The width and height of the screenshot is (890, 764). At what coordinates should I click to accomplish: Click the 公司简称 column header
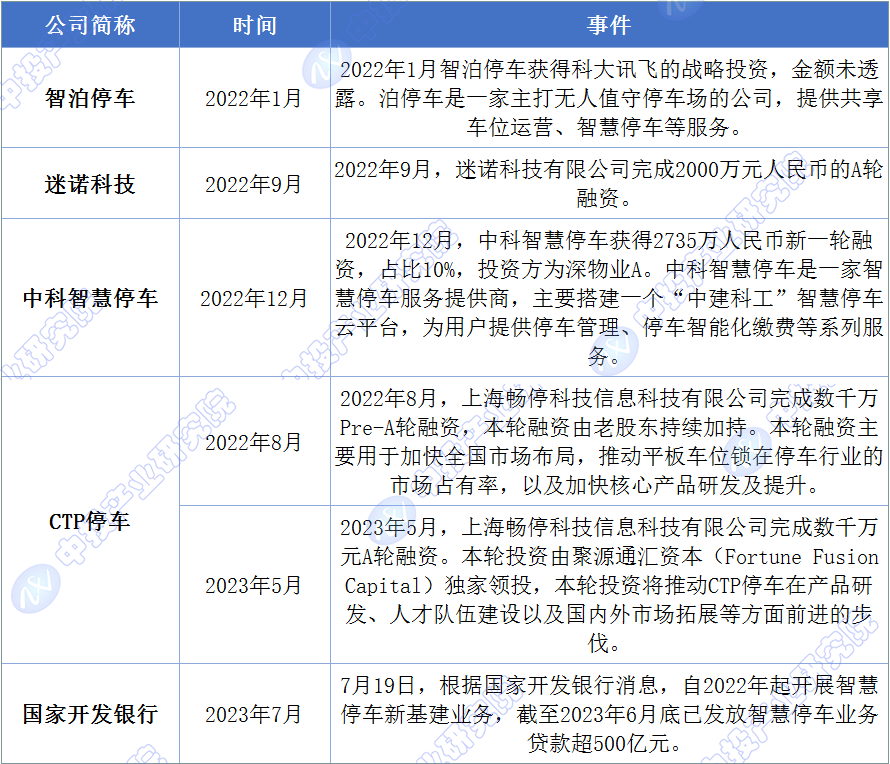90,24
